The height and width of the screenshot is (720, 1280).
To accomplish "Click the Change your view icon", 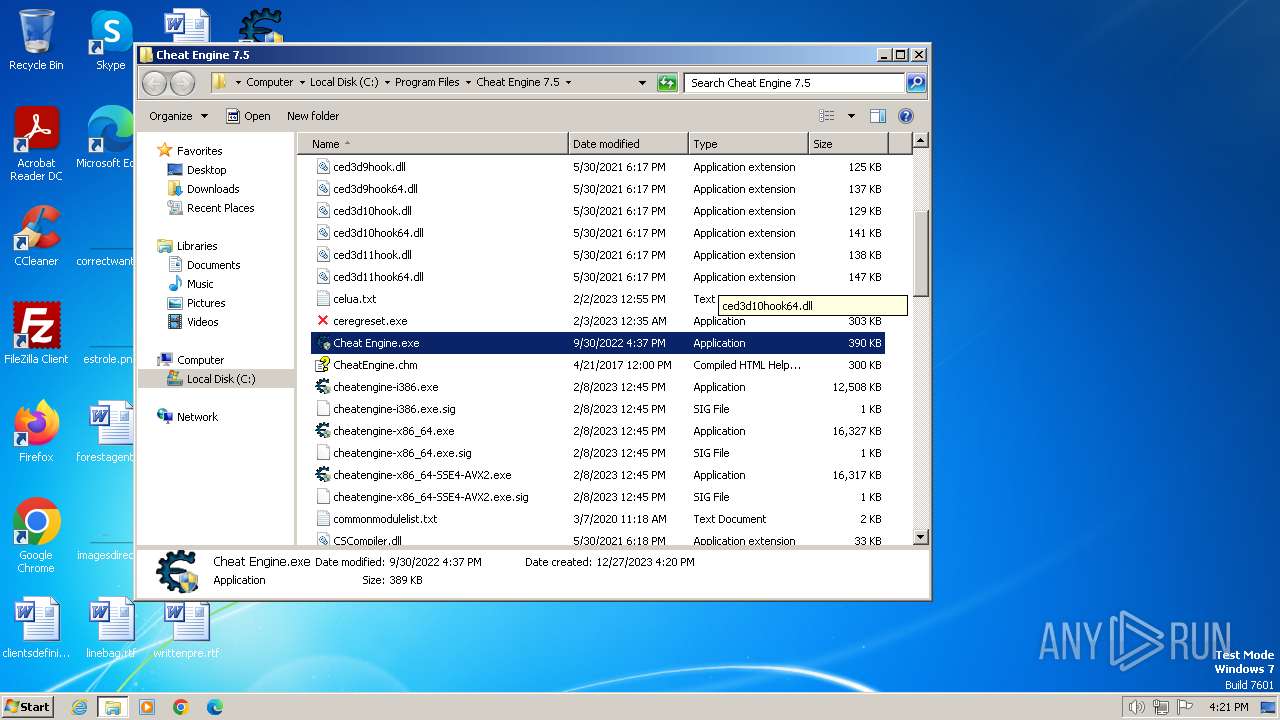I will (x=827, y=116).
